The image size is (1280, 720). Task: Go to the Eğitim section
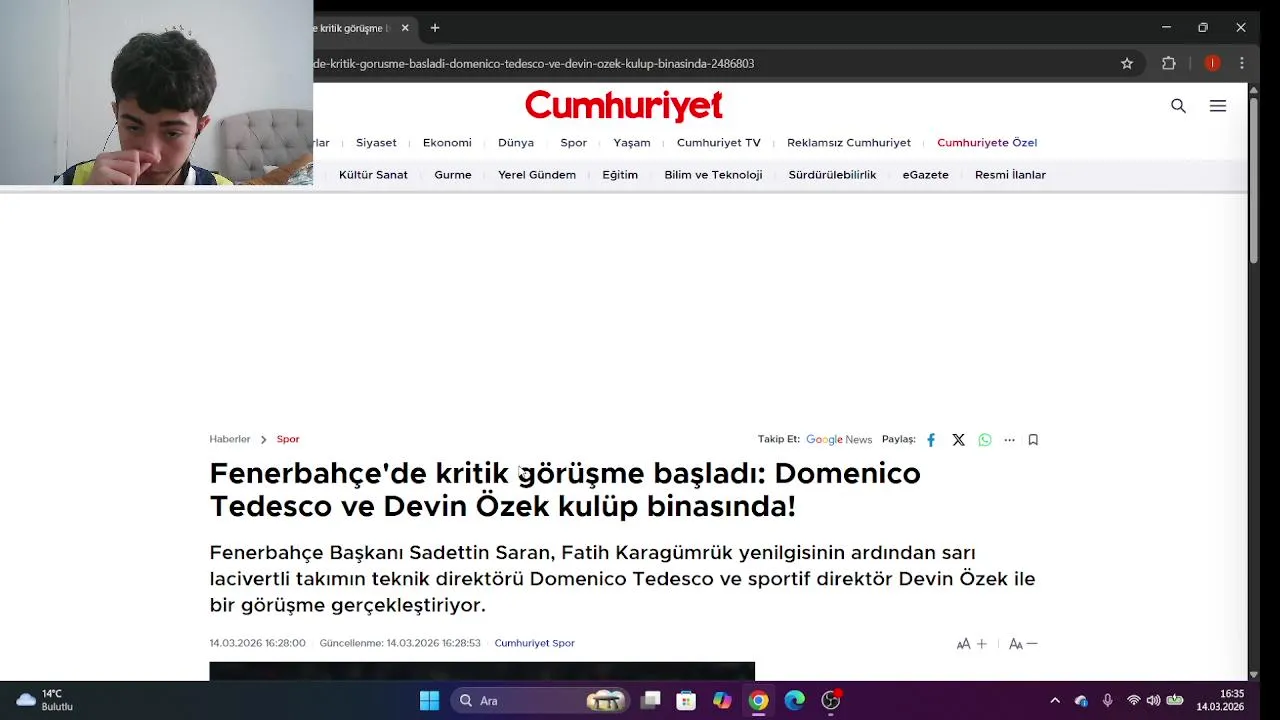click(620, 175)
